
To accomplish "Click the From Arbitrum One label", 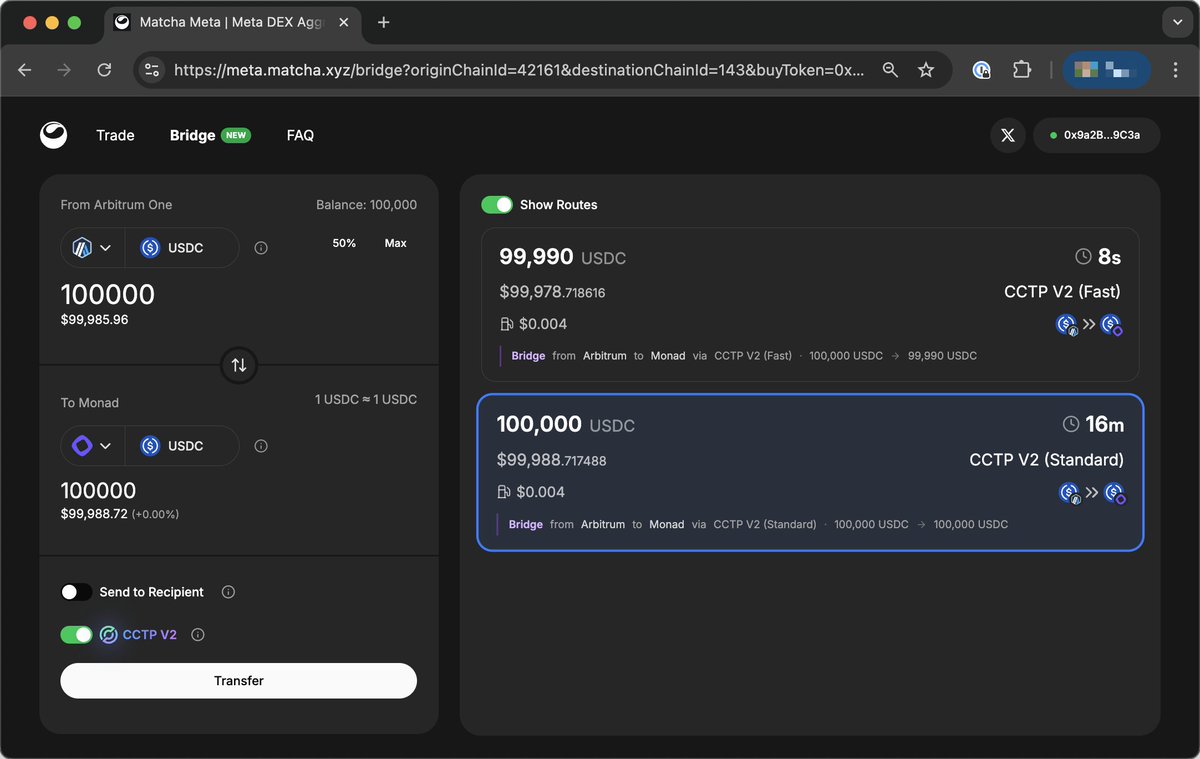I will 116,204.
